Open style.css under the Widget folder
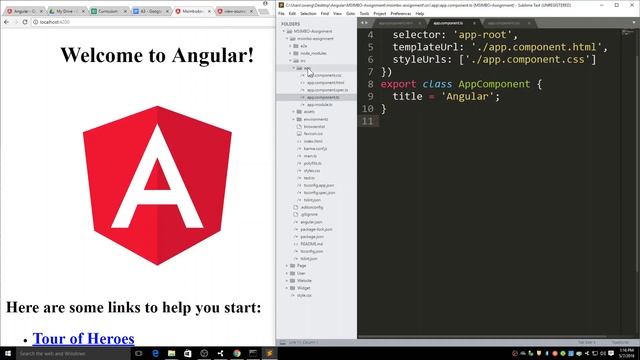 pos(304,295)
